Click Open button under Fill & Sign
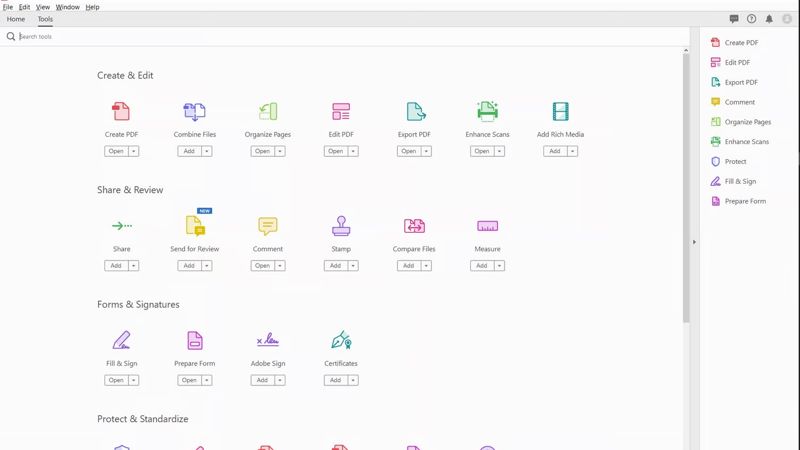The height and width of the screenshot is (450, 800). tap(116, 380)
